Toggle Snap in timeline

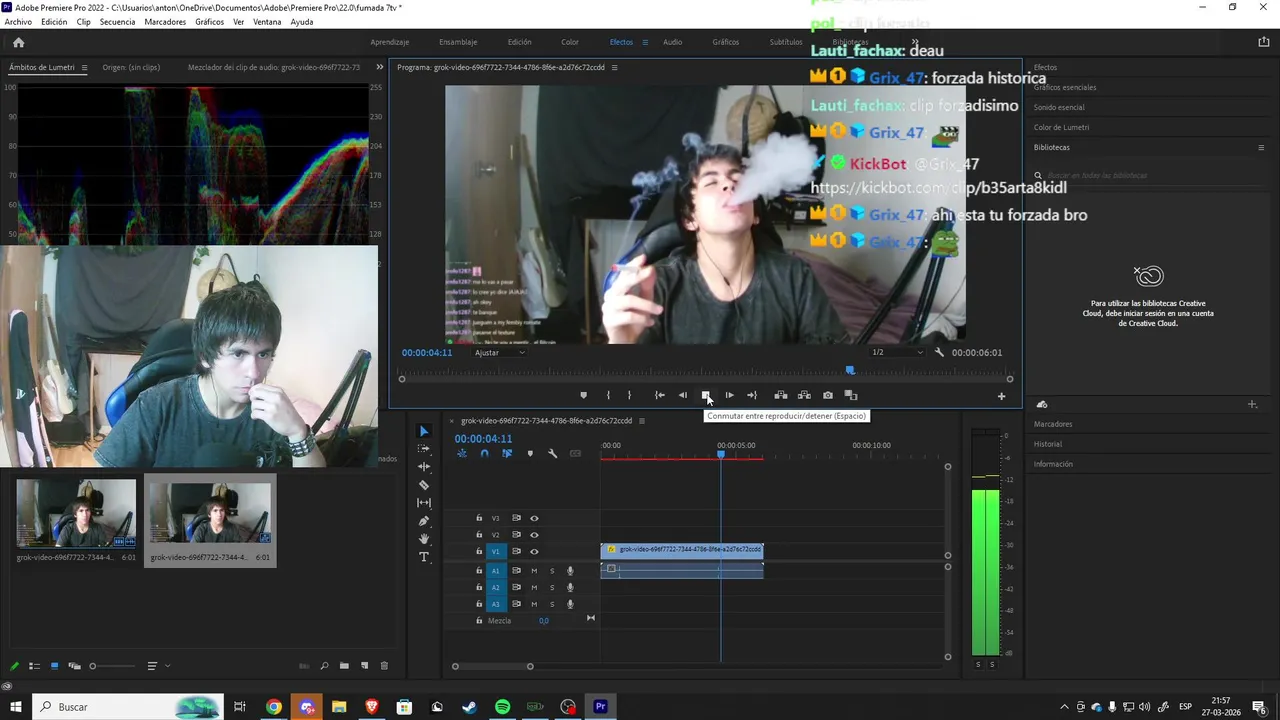point(484,453)
